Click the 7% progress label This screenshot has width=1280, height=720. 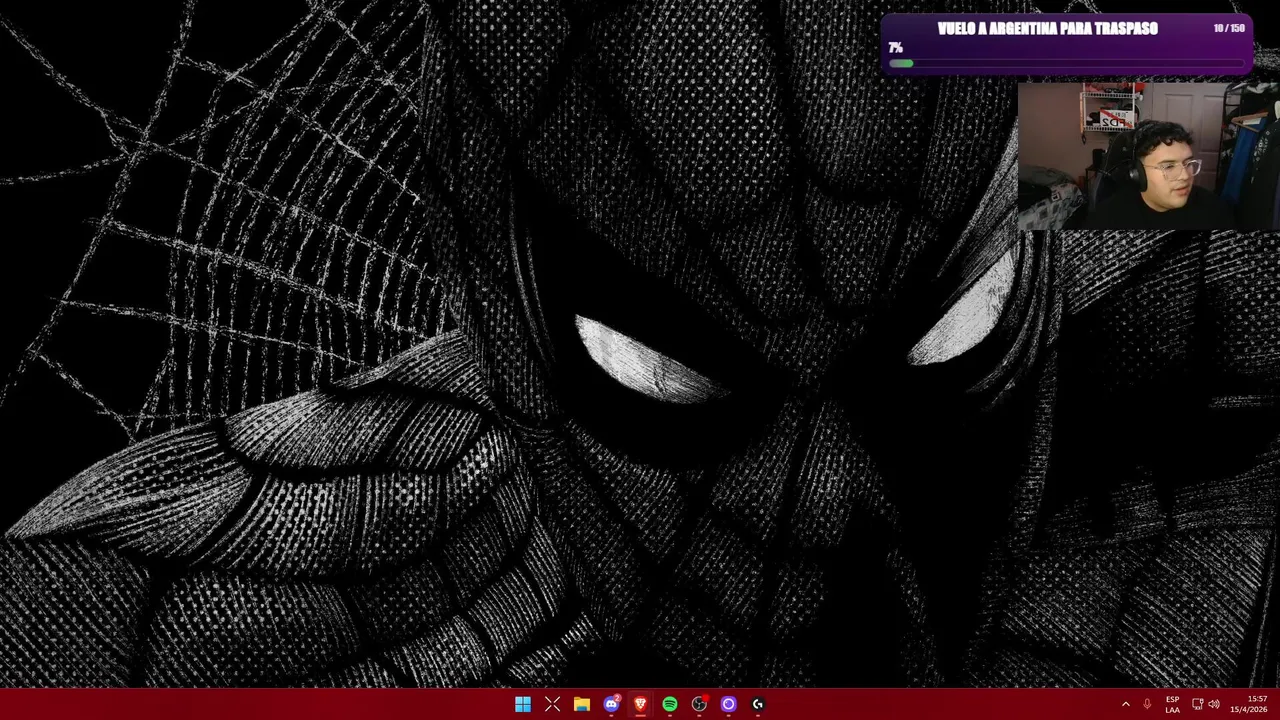pos(895,48)
